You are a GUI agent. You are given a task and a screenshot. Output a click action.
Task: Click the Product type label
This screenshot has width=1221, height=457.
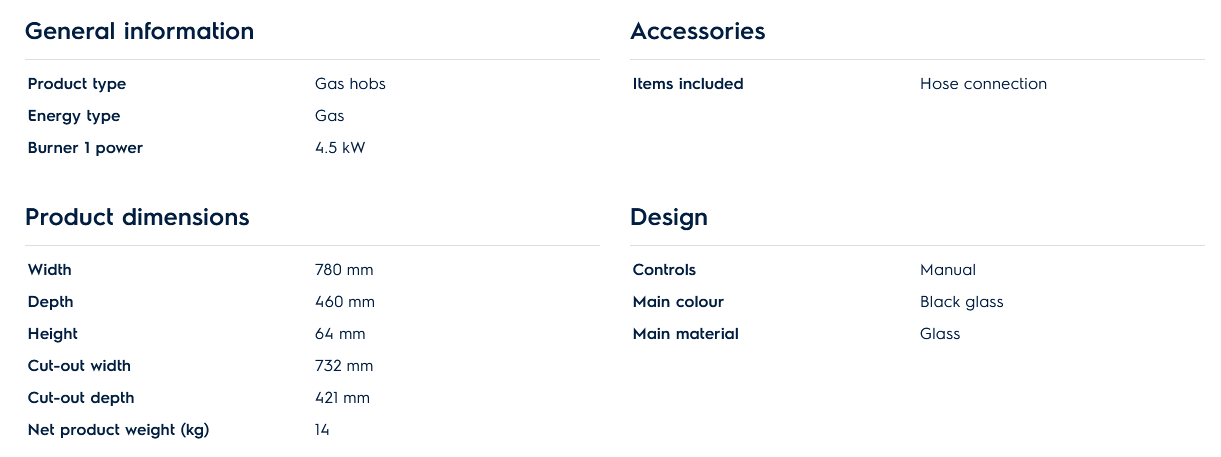pyautogui.click(x=77, y=84)
